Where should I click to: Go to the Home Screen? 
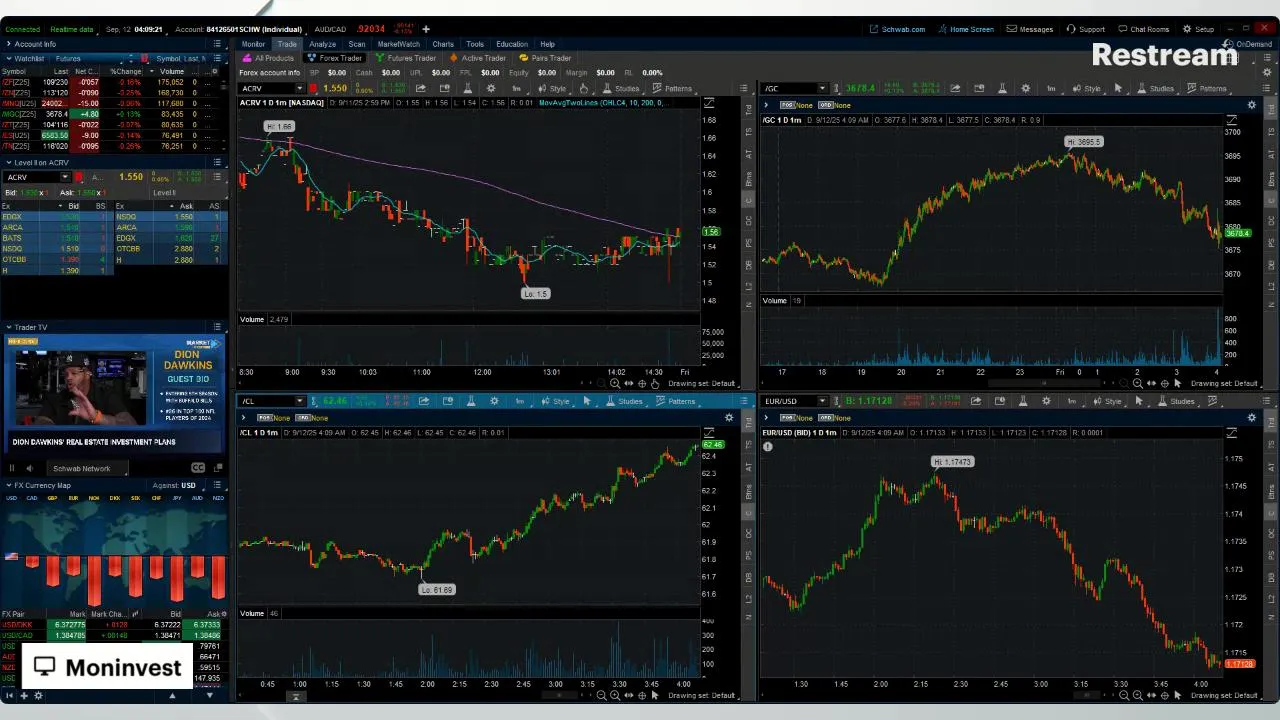pos(966,29)
